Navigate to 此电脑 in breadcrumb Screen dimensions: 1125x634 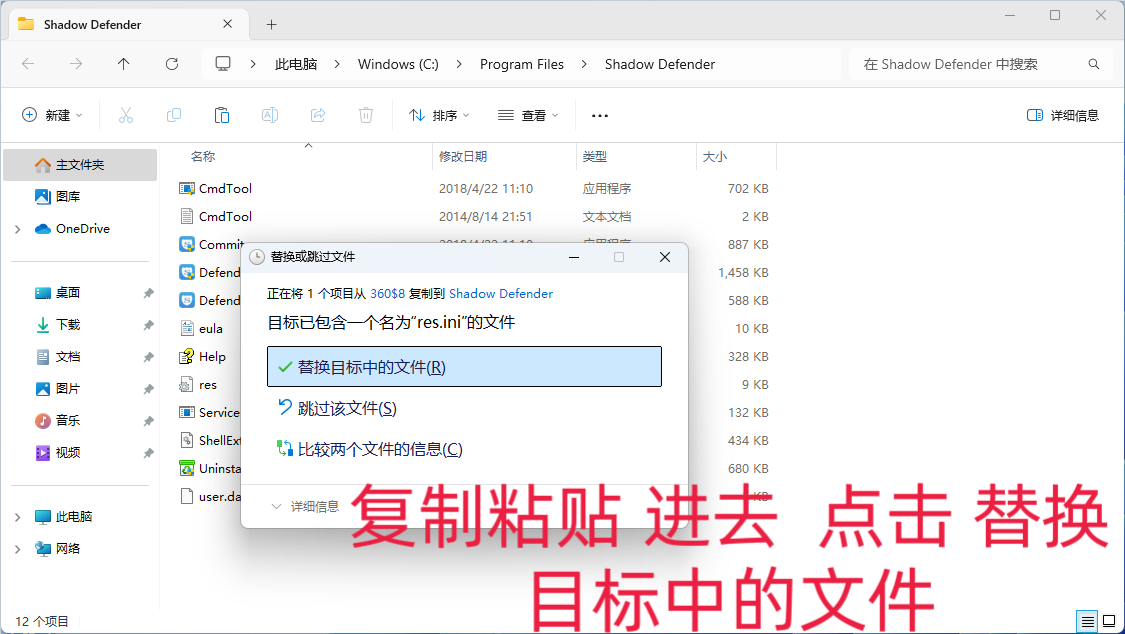(296, 64)
